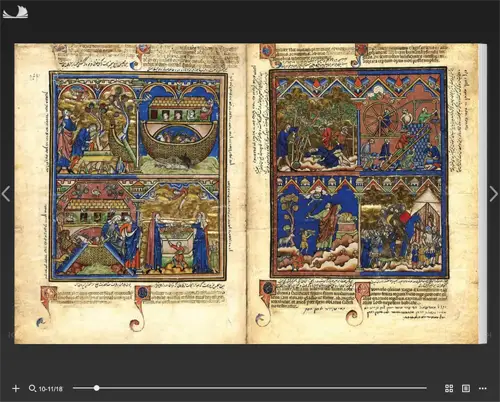Click the ship logo icon
500x402 pixels.
coord(15,12)
